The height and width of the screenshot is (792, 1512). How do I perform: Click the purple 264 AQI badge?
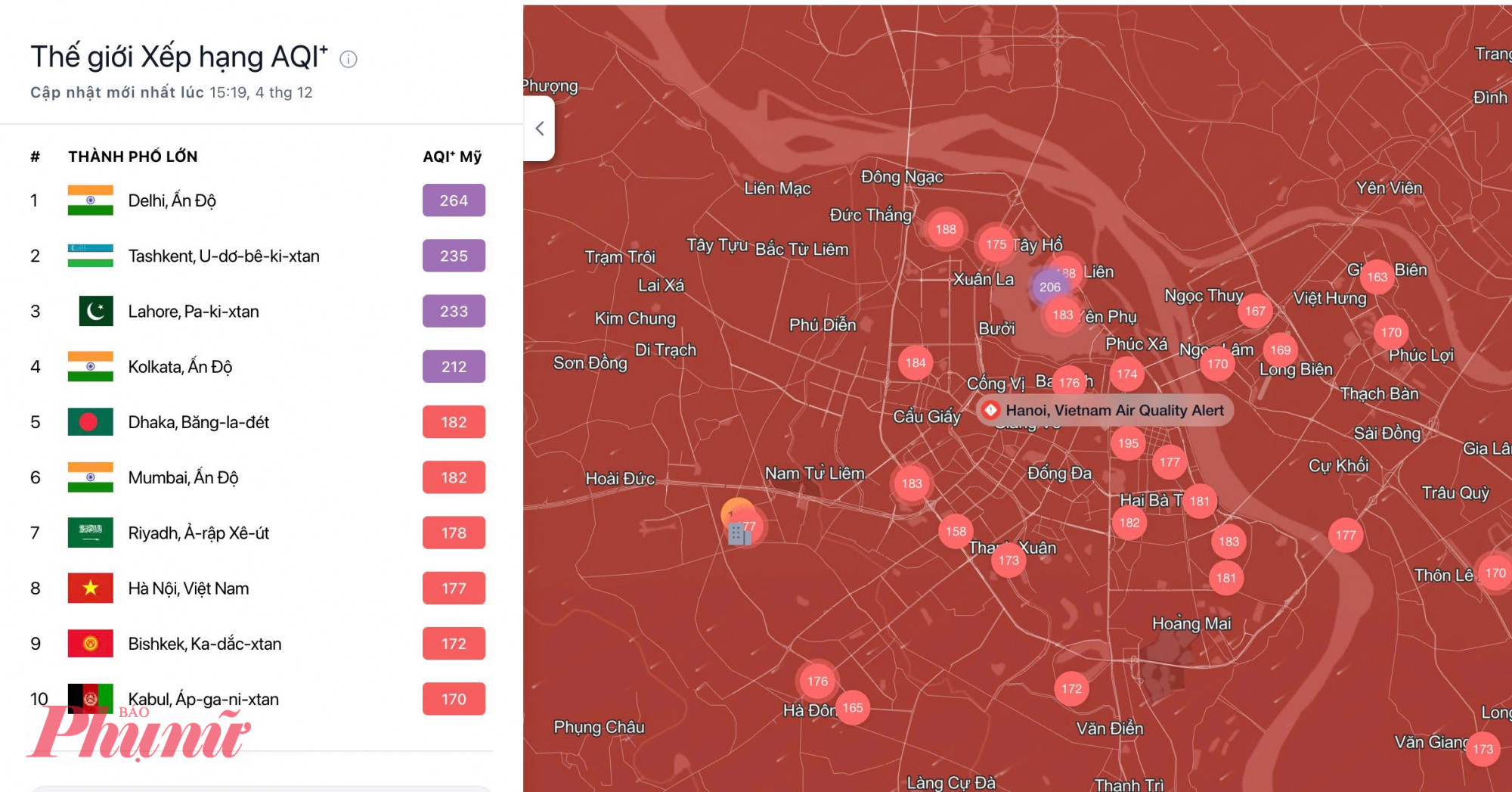[454, 200]
